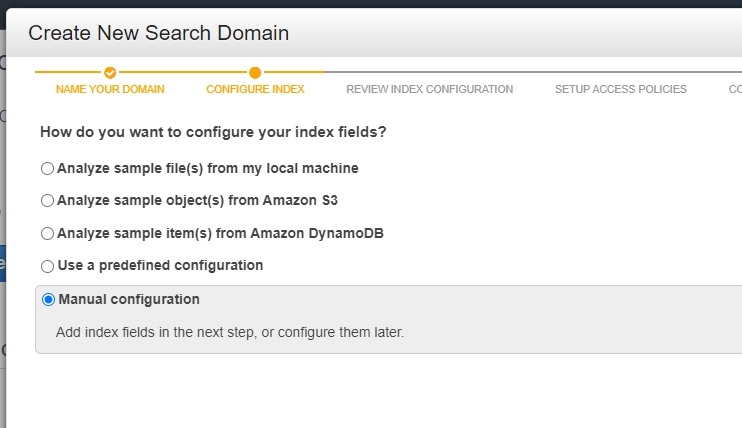Go to the Name Your Domain step label

point(110,89)
